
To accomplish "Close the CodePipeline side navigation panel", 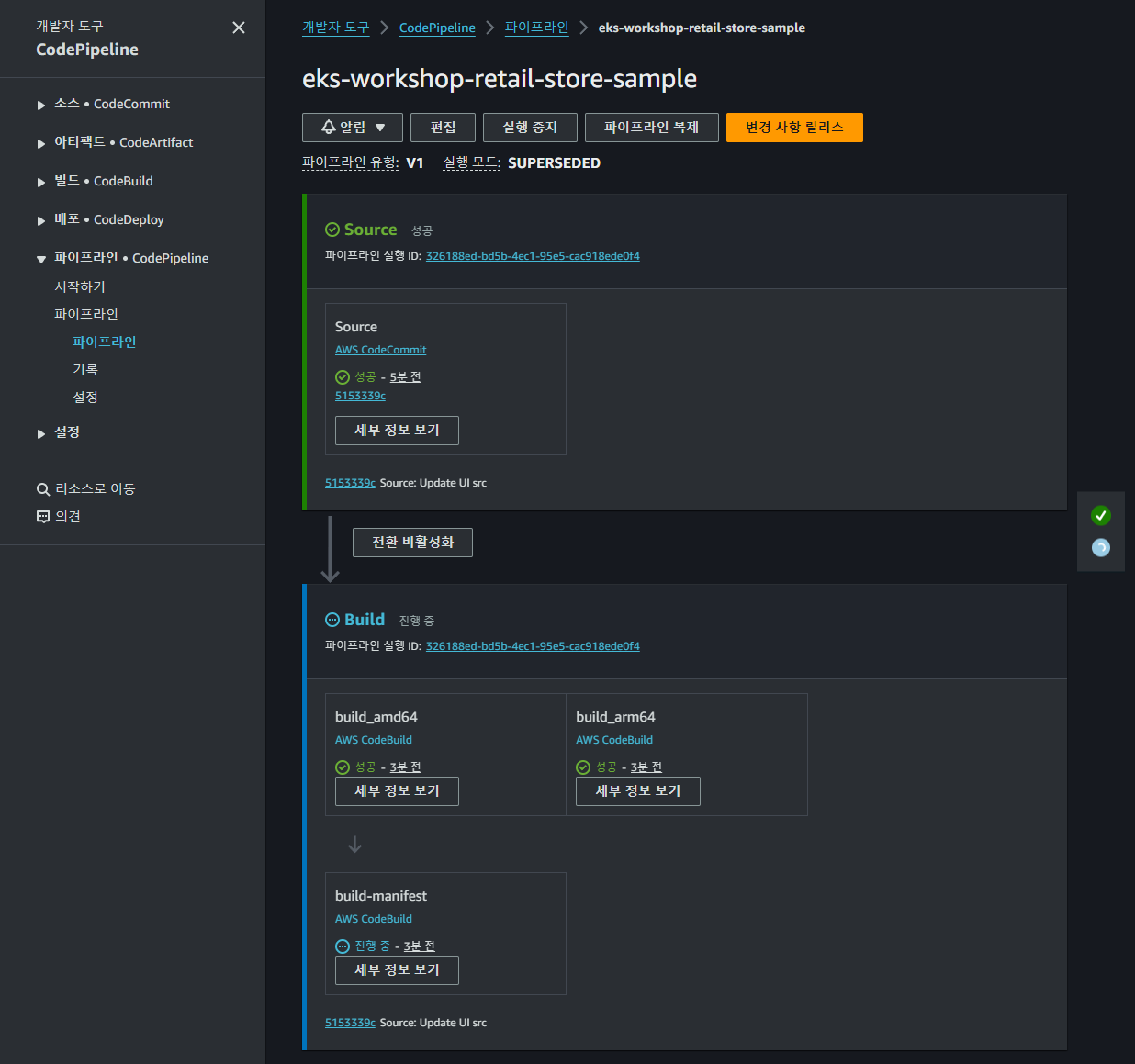I will pos(239,28).
